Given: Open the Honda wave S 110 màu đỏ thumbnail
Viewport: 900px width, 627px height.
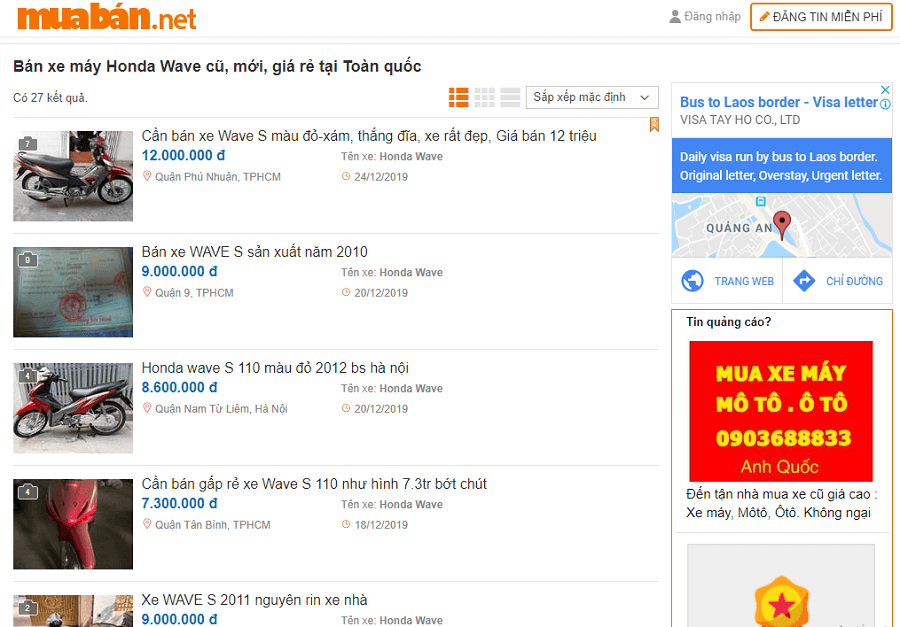Looking at the screenshot, I should [x=73, y=408].
